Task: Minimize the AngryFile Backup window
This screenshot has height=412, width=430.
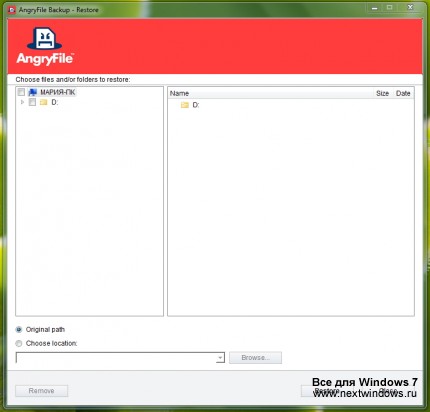Action: (x=375, y=8)
